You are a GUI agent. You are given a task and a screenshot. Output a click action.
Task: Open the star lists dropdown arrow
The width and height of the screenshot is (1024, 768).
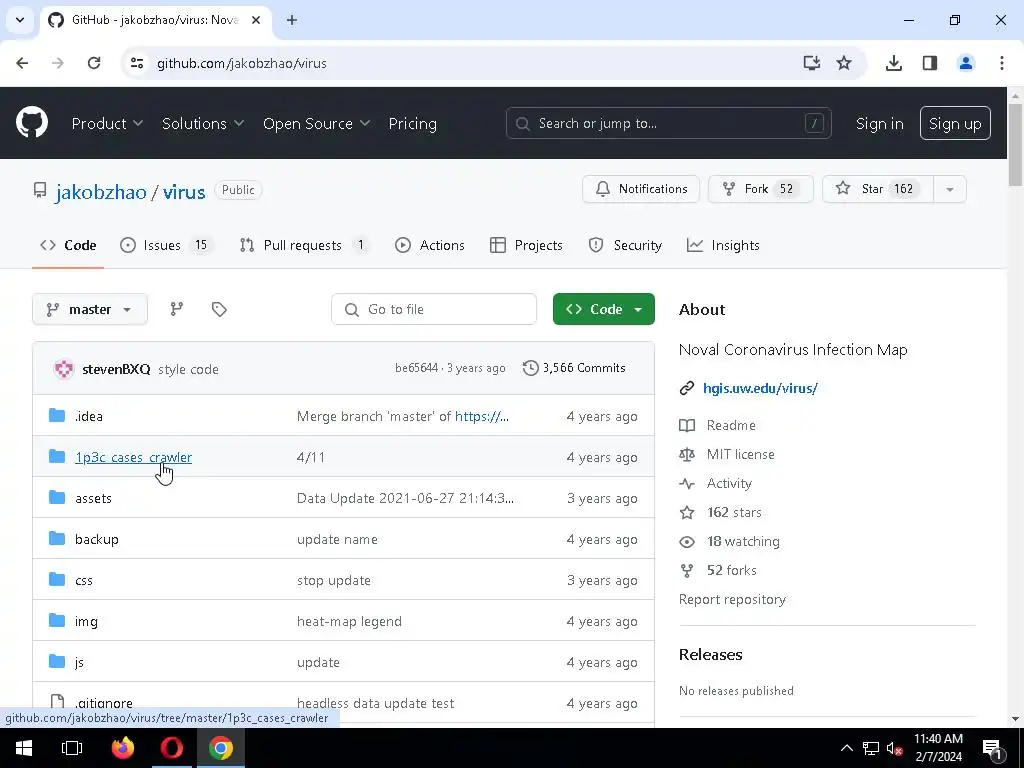[x=950, y=189]
